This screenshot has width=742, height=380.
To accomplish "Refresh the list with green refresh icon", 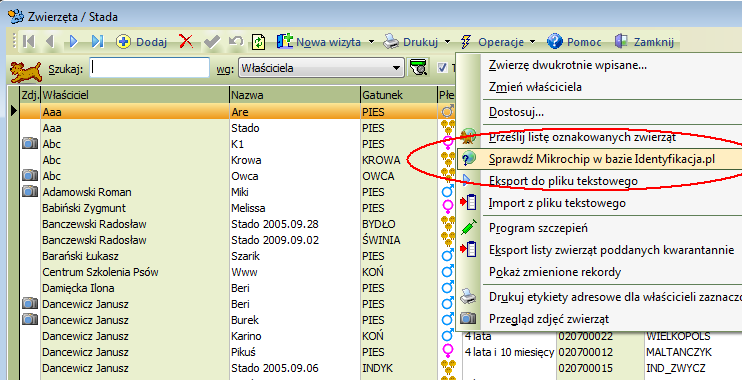I will tap(258, 42).
